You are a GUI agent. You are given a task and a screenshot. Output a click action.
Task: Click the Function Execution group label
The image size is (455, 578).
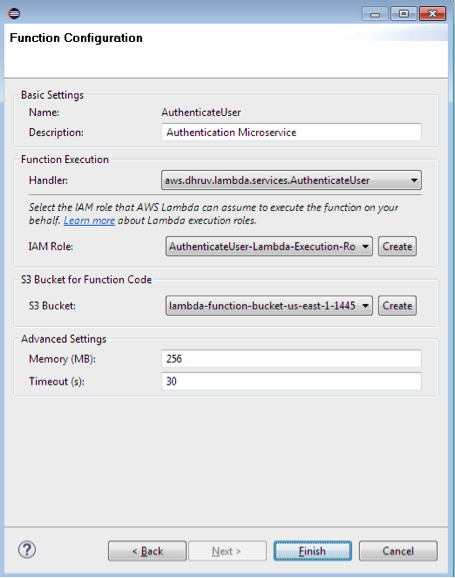[65, 160]
